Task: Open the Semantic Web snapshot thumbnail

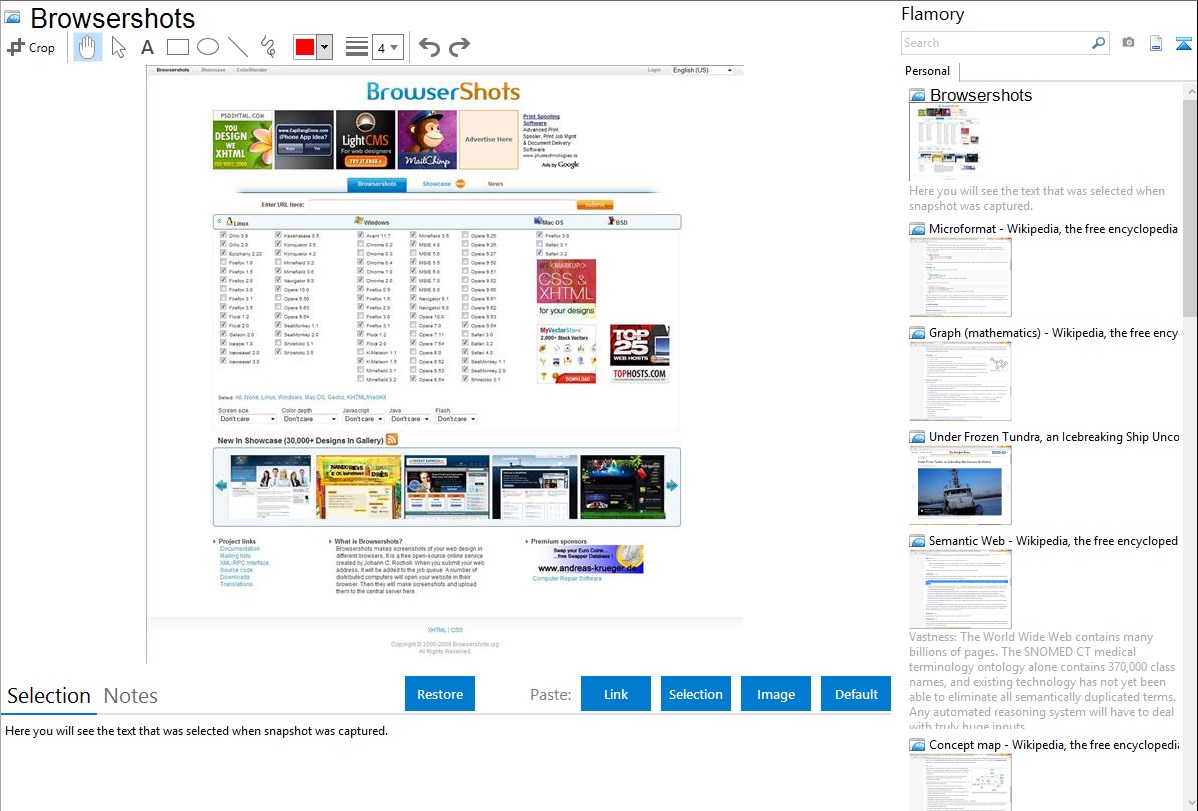Action: pos(960,589)
